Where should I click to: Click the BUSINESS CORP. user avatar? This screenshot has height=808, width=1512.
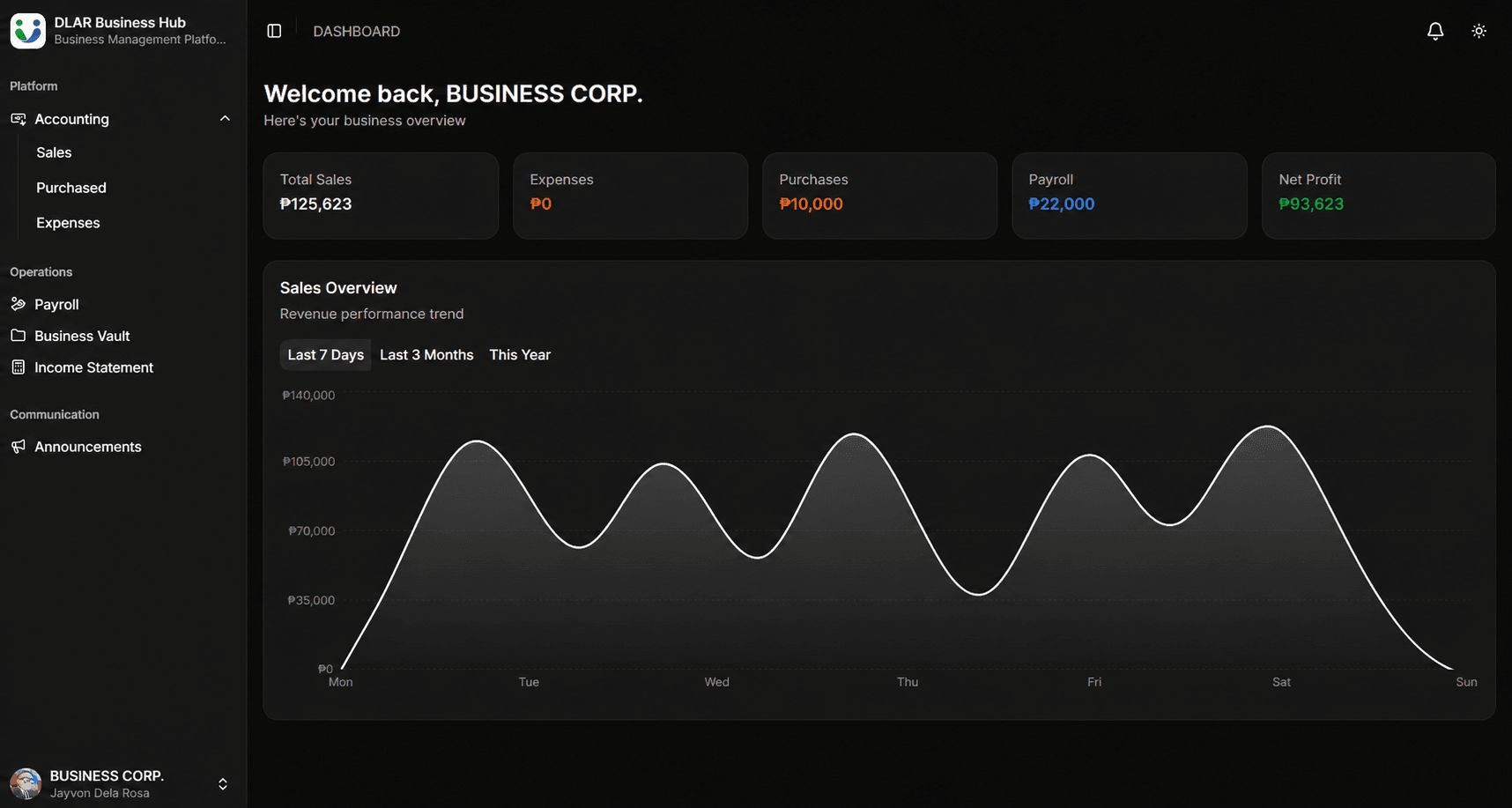pyautogui.click(x=26, y=783)
